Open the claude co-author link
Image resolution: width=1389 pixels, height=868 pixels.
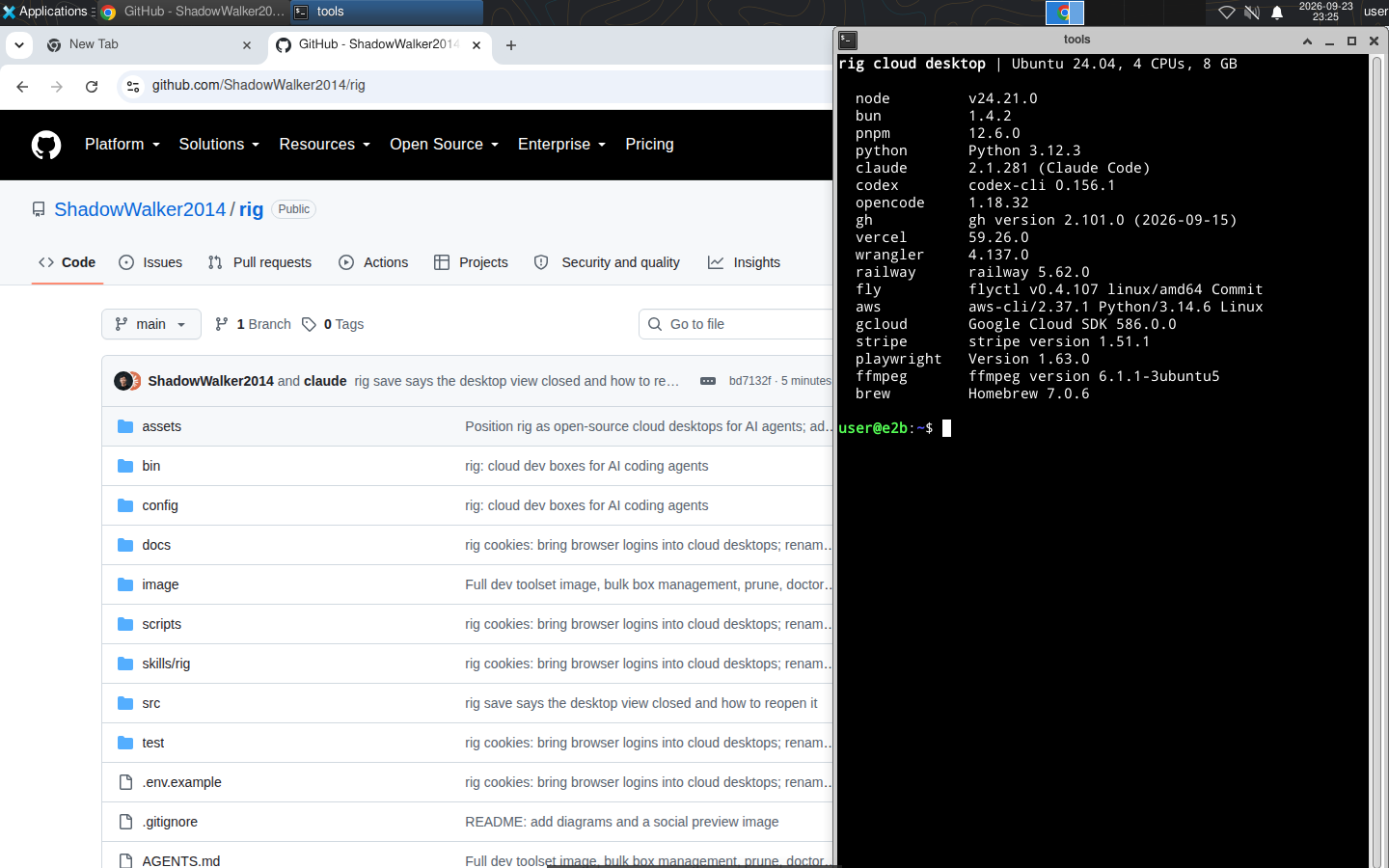coord(325,381)
